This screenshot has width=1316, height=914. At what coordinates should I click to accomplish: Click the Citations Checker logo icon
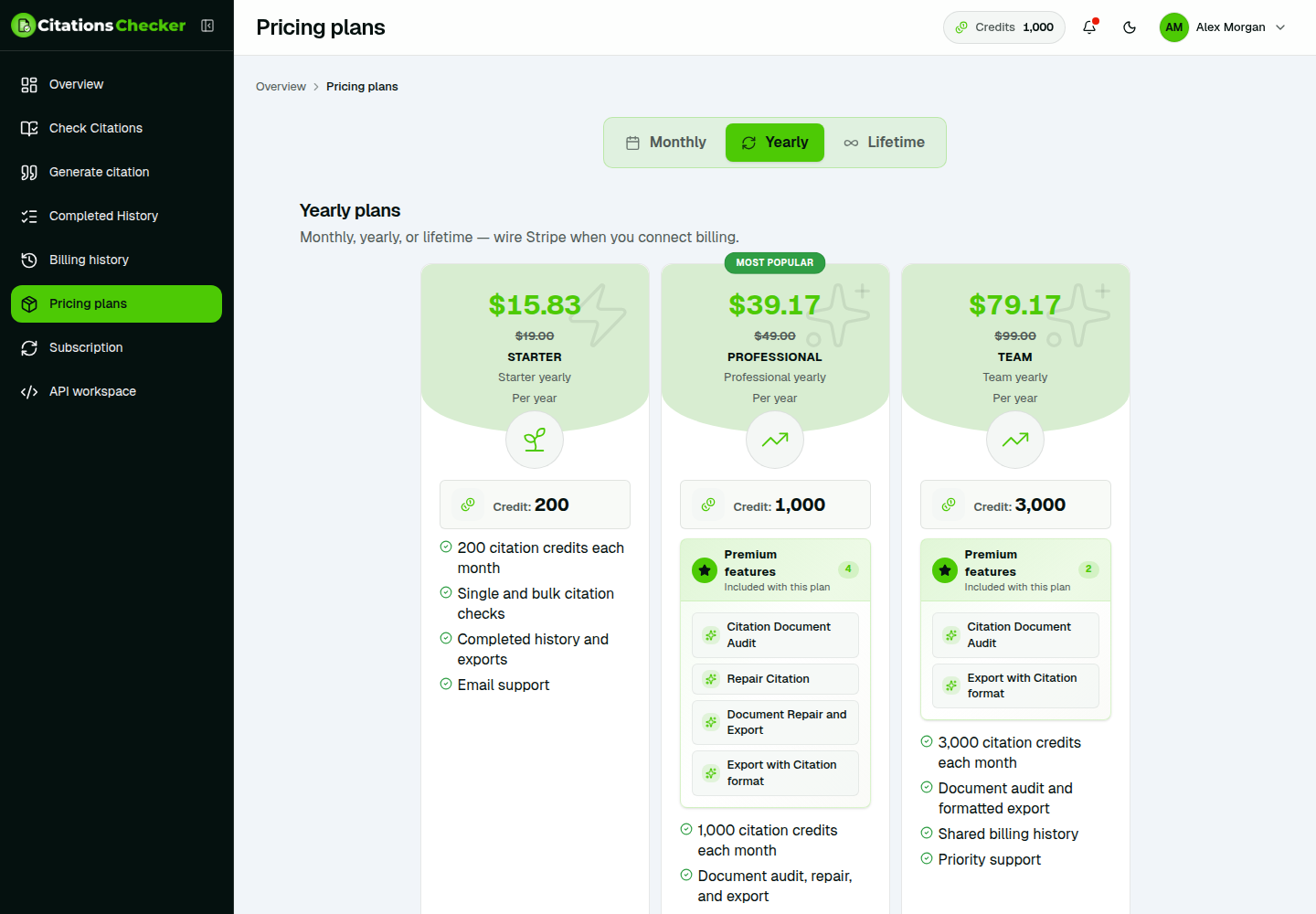[x=24, y=26]
